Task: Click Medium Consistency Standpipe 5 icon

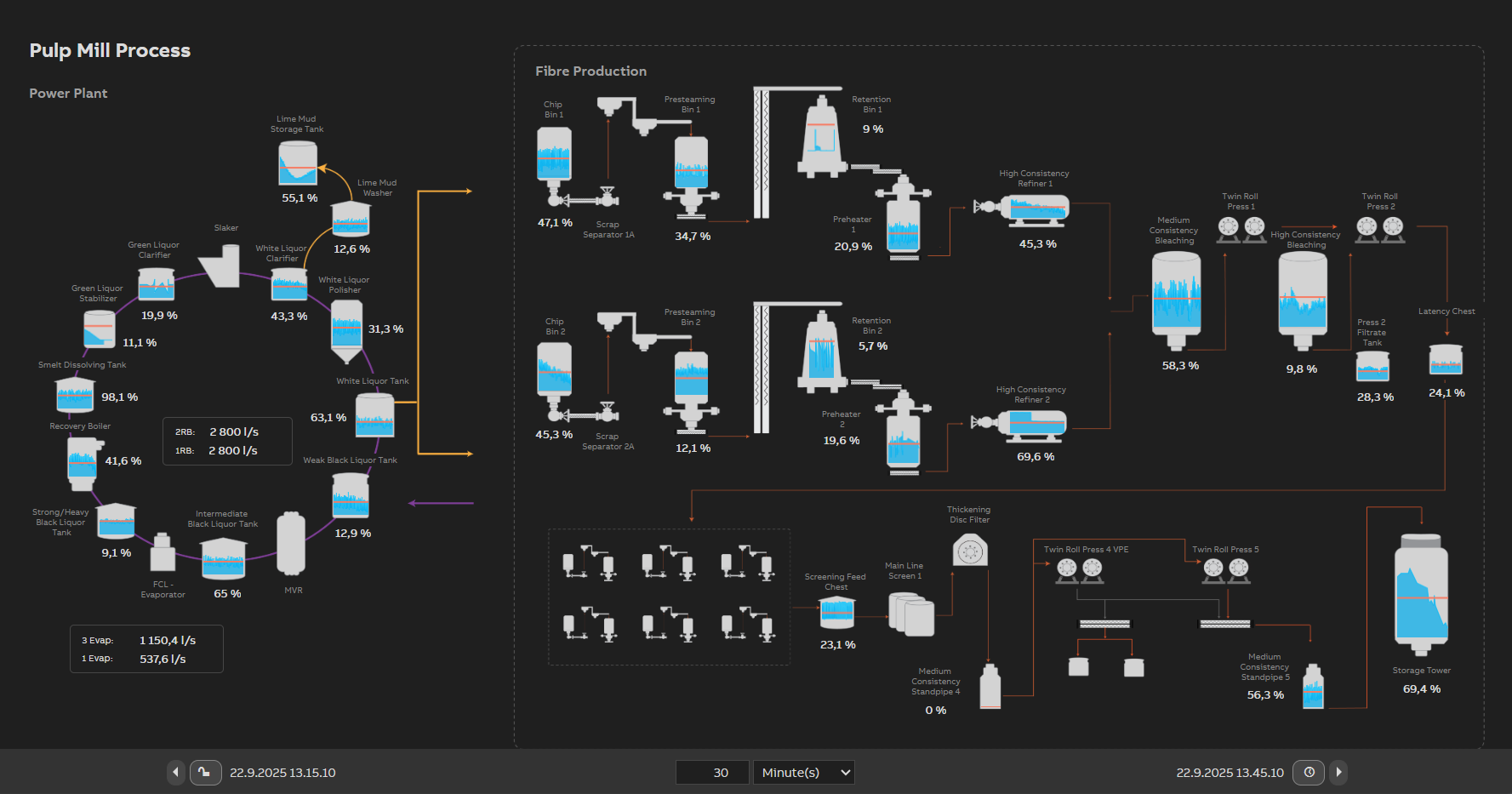Action: point(1313,687)
